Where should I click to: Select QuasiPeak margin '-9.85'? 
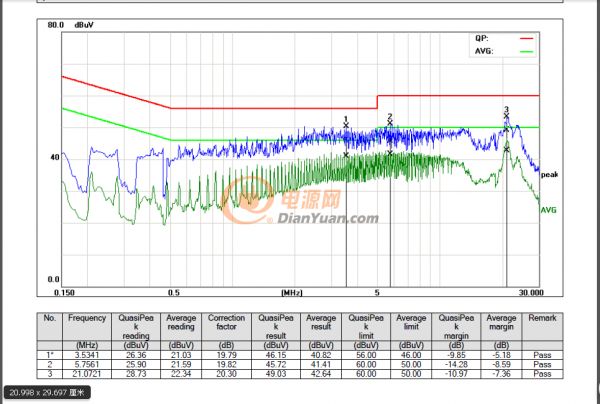pos(456,355)
